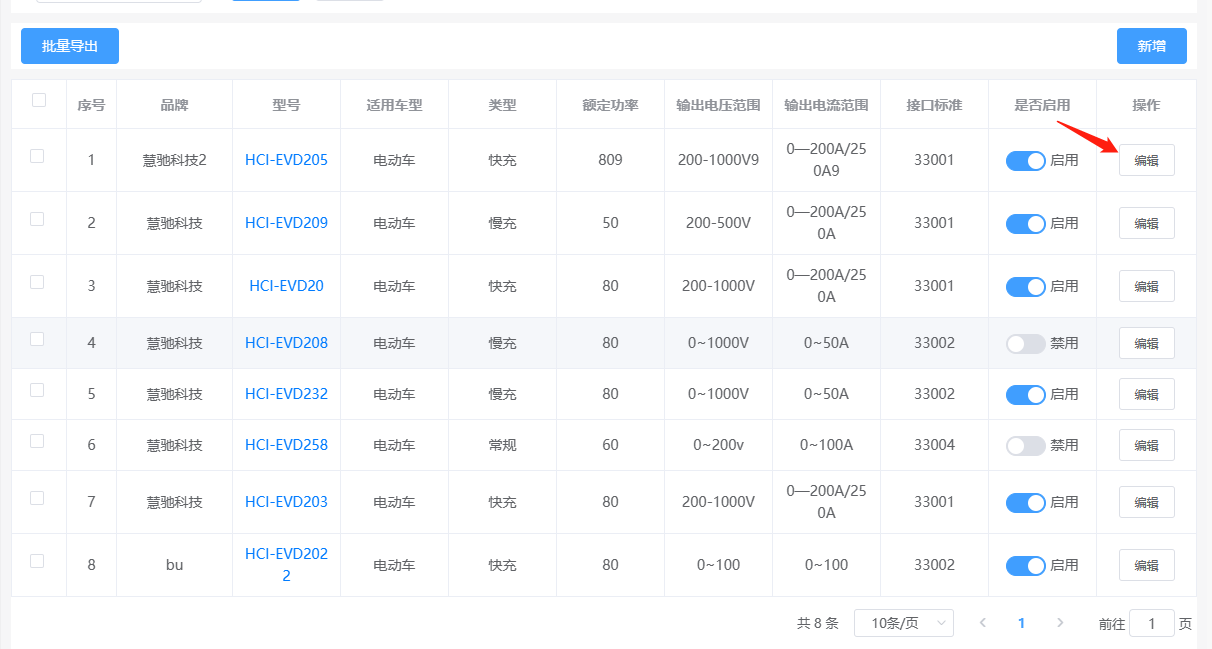The height and width of the screenshot is (649, 1212).
Task: Edit row 1 with the 编辑 button
Action: pyautogui.click(x=1146, y=160)
